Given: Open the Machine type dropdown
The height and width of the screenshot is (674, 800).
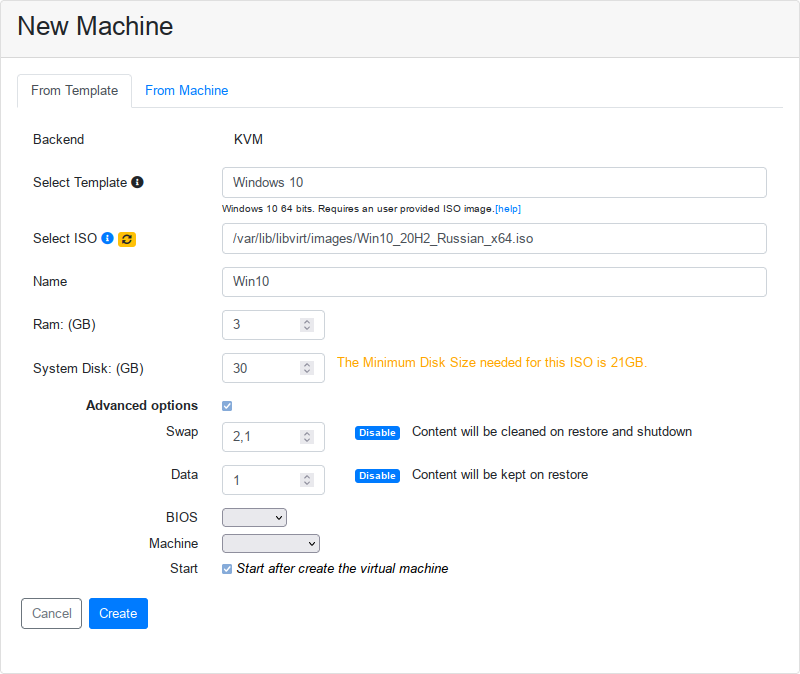Looking at the screenshot, I should [271, 543].
